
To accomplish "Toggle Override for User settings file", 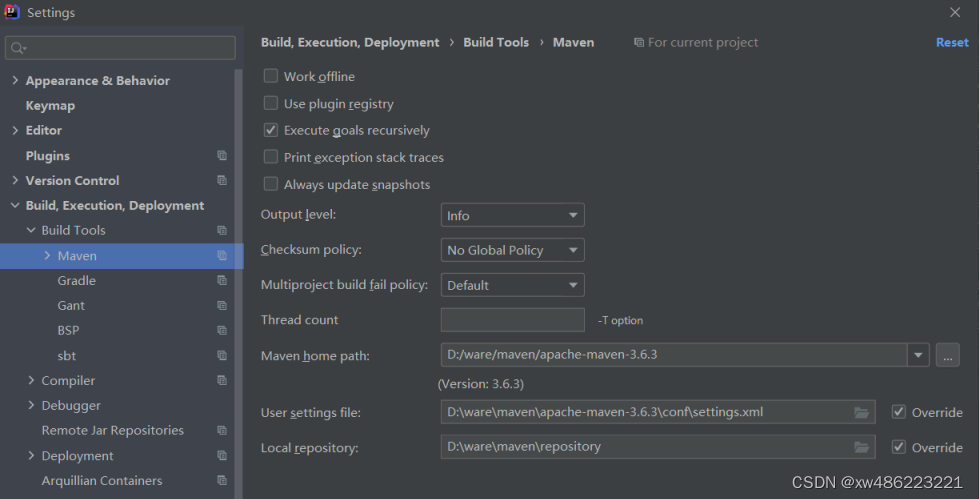I will coord(899,412).
